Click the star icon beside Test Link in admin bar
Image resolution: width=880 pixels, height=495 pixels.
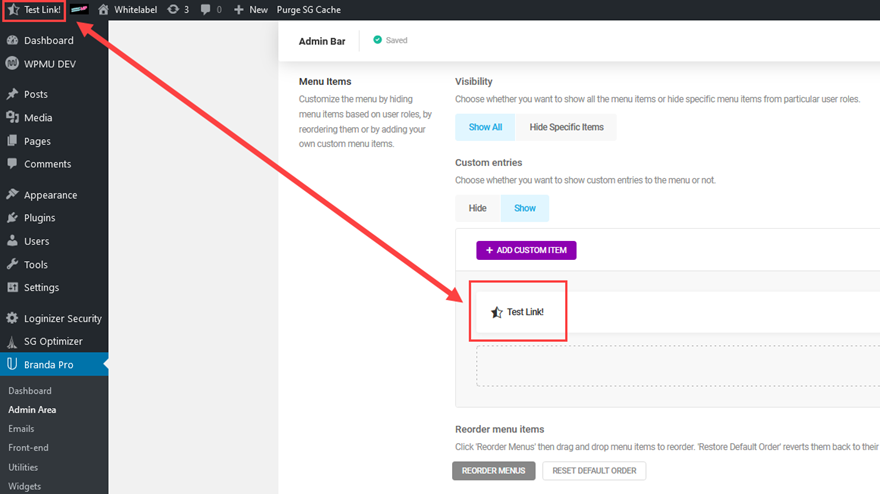tap(12, 10)
